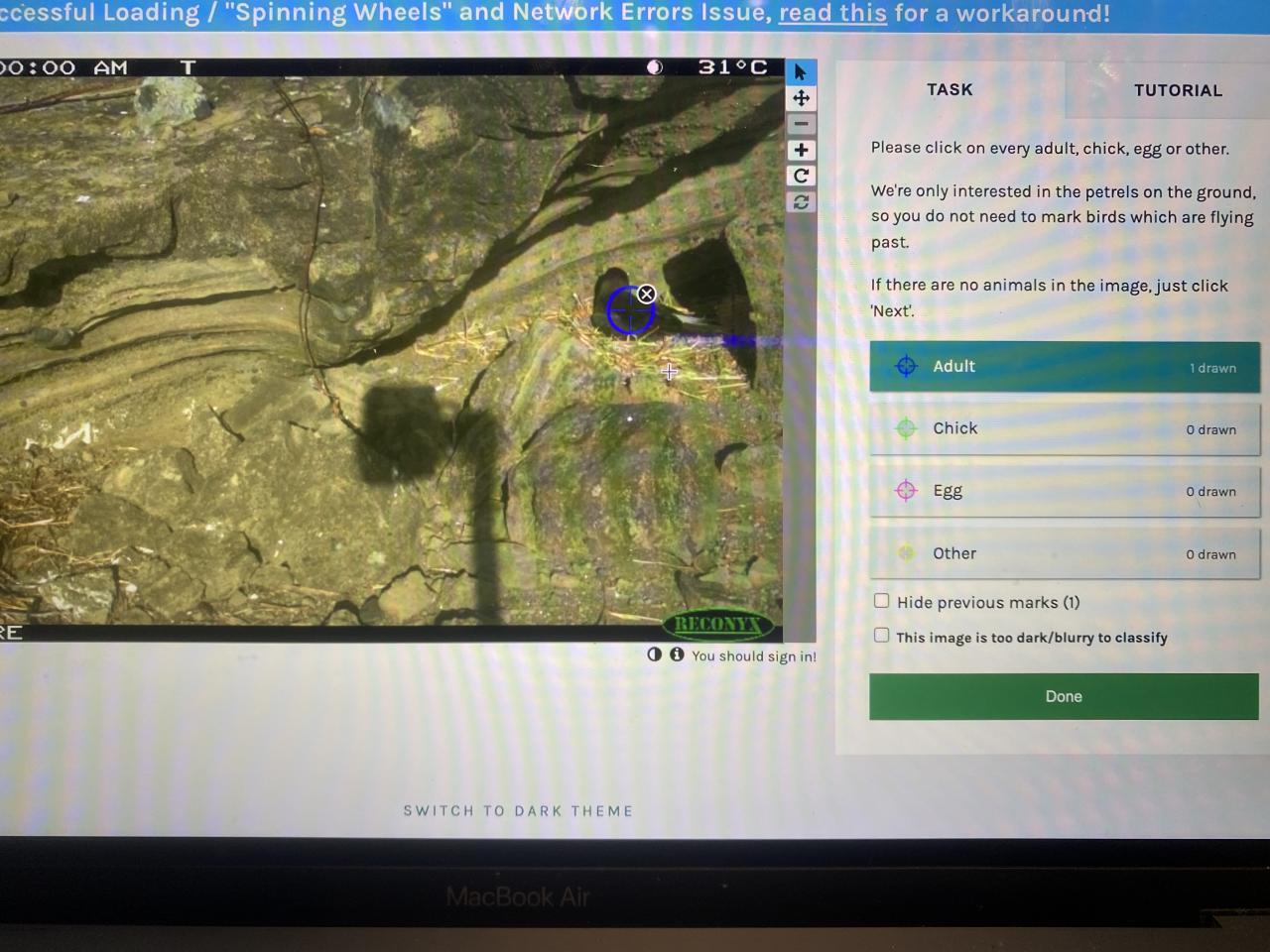The width and height of the screenshot is (1270, 952).
Task: Select the Adult marking tool
Action: [1065, 366]
